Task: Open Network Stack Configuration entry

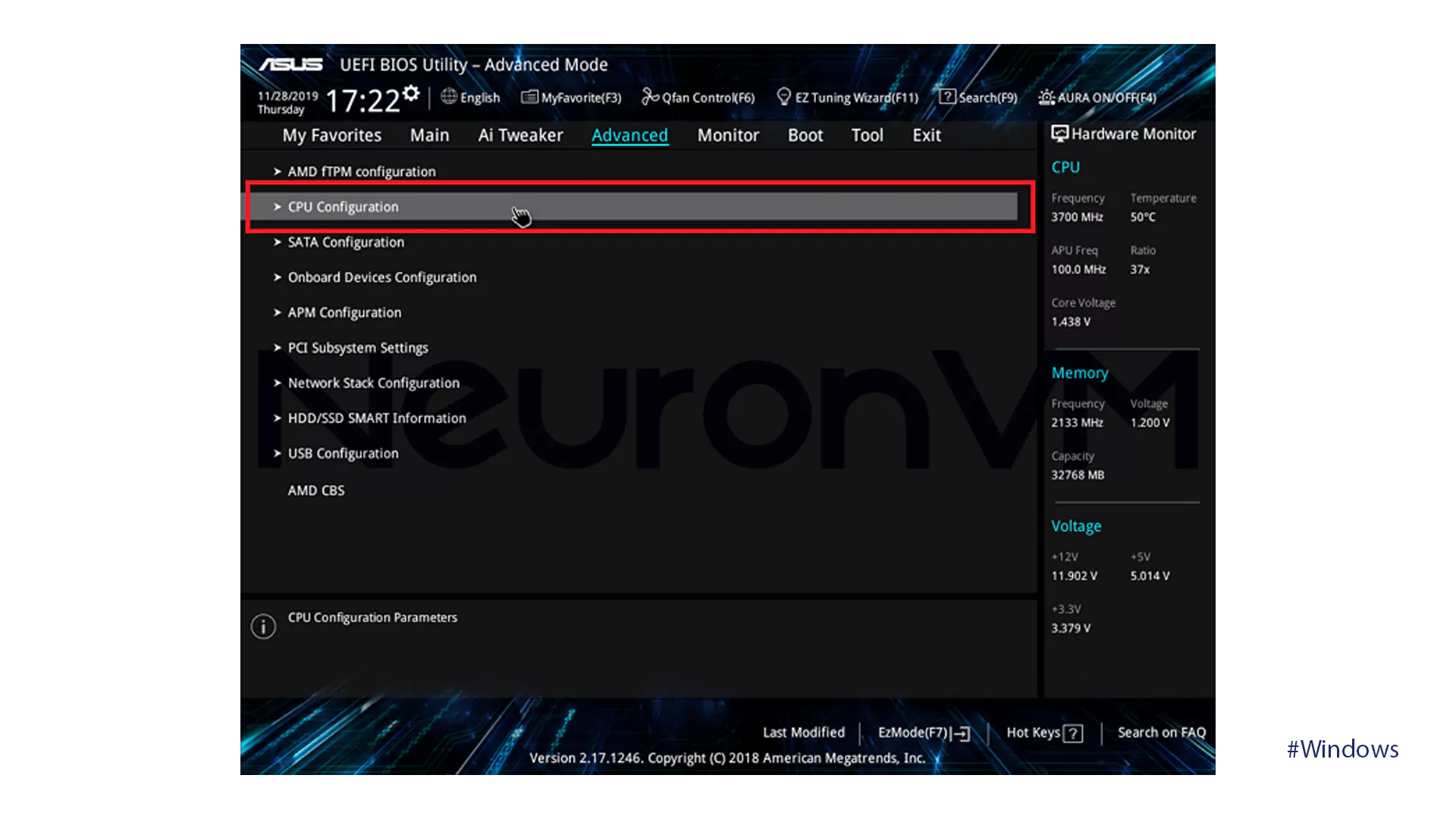Action: point(374,384)
